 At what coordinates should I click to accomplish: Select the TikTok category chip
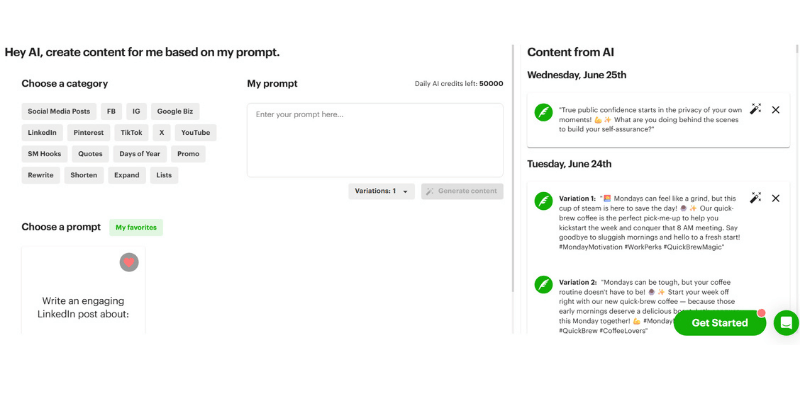tap(132, 133)
